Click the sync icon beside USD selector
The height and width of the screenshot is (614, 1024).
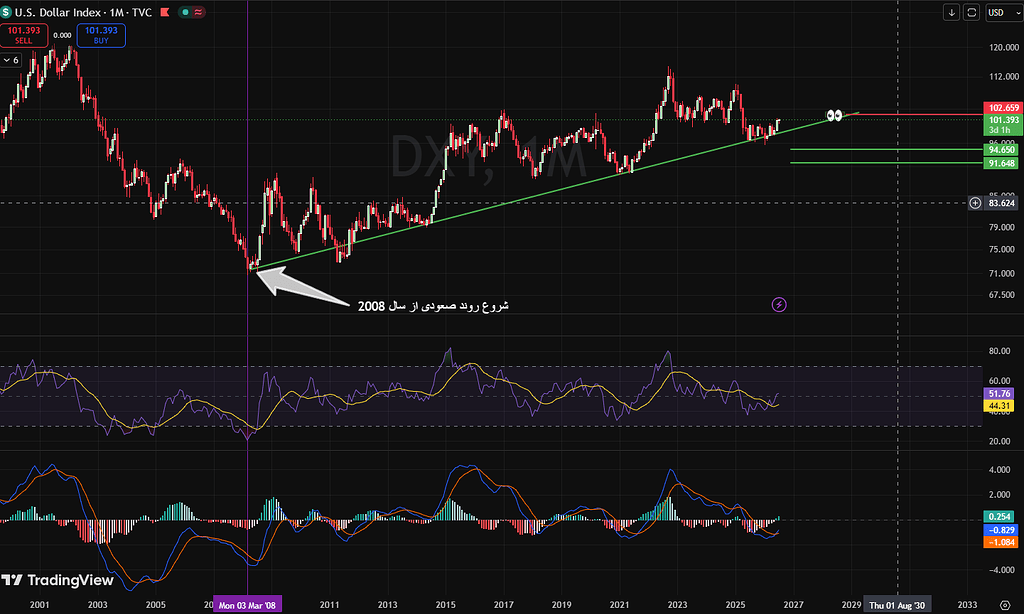pos(971,12)
